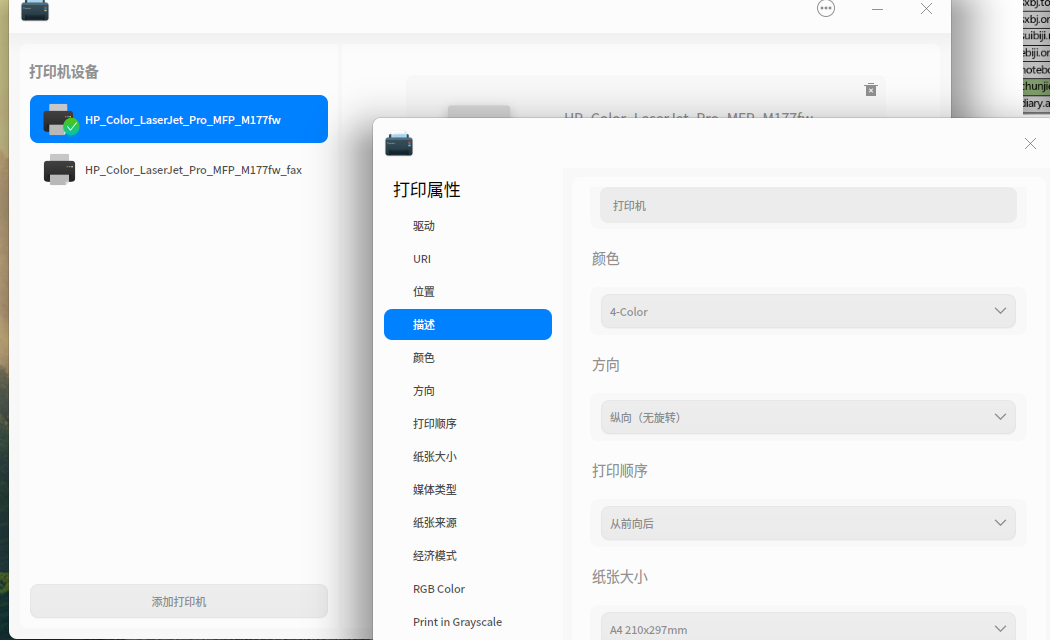Minimize the printer manager window
The image size is (1050, 640).
(877, 9)
